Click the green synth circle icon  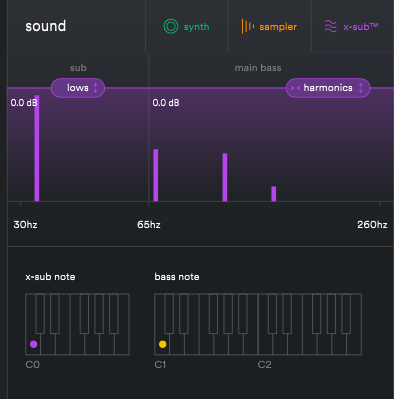click(x=171, y=26)
